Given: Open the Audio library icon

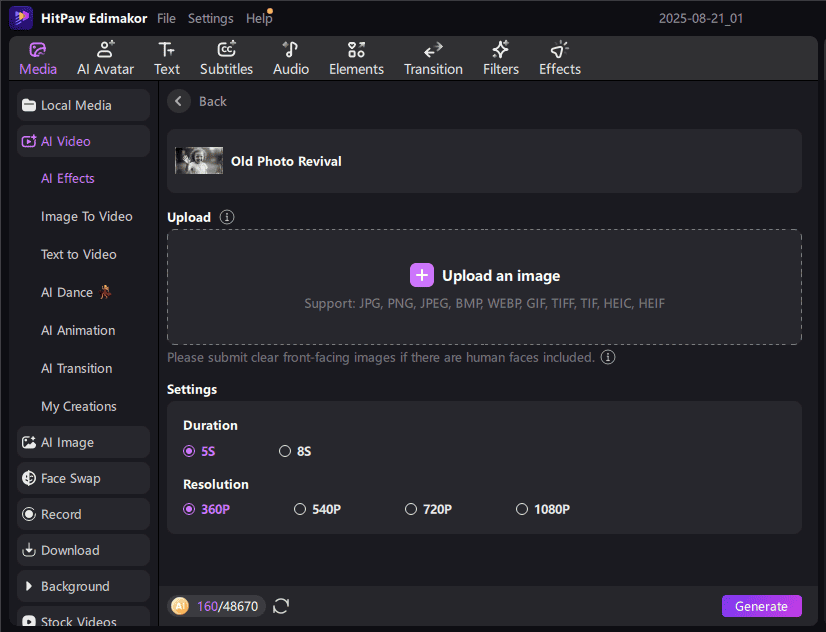Looking at the screenshot, I should 291,50.
